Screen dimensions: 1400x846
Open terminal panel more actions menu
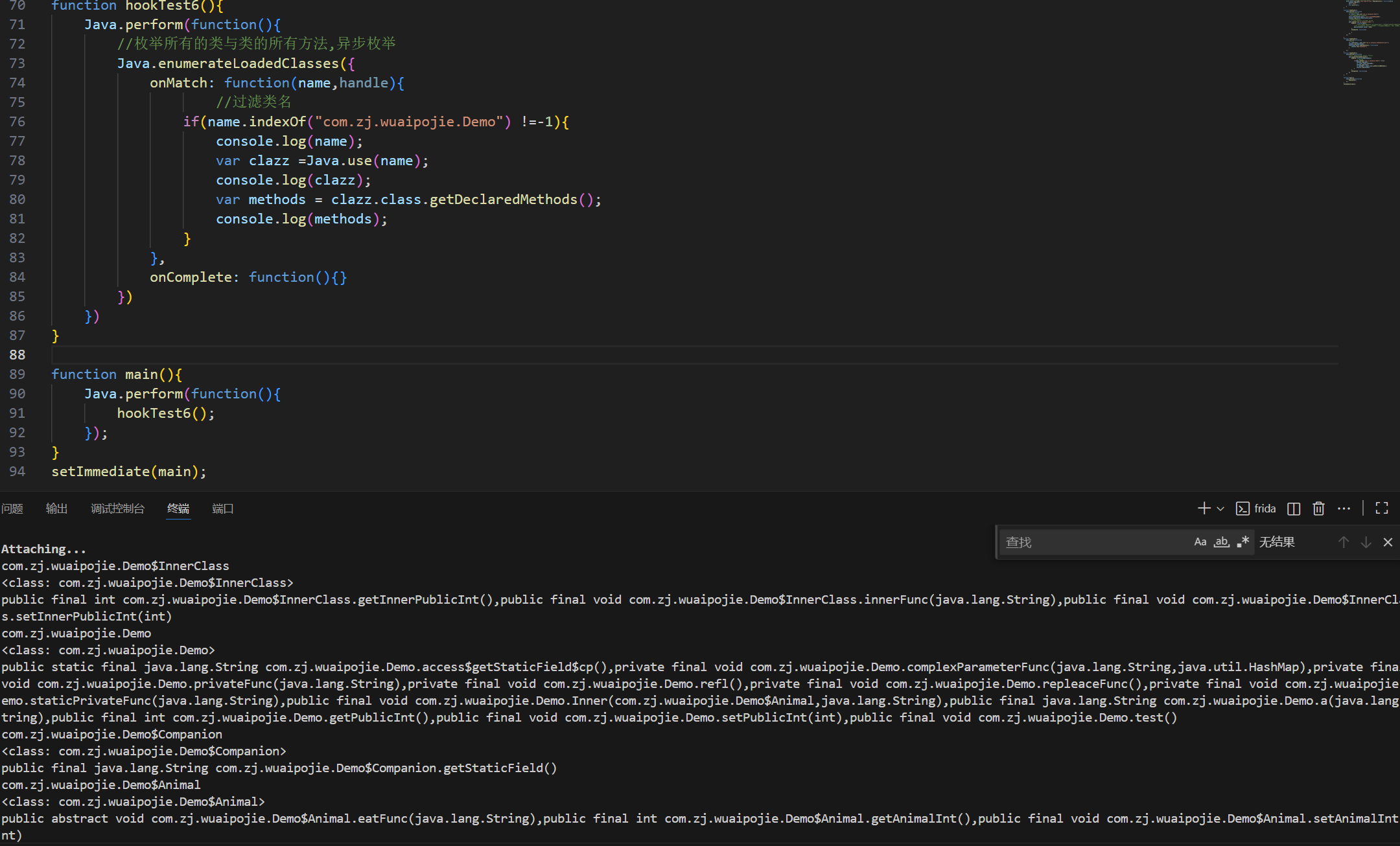[x=1344, y=509]
